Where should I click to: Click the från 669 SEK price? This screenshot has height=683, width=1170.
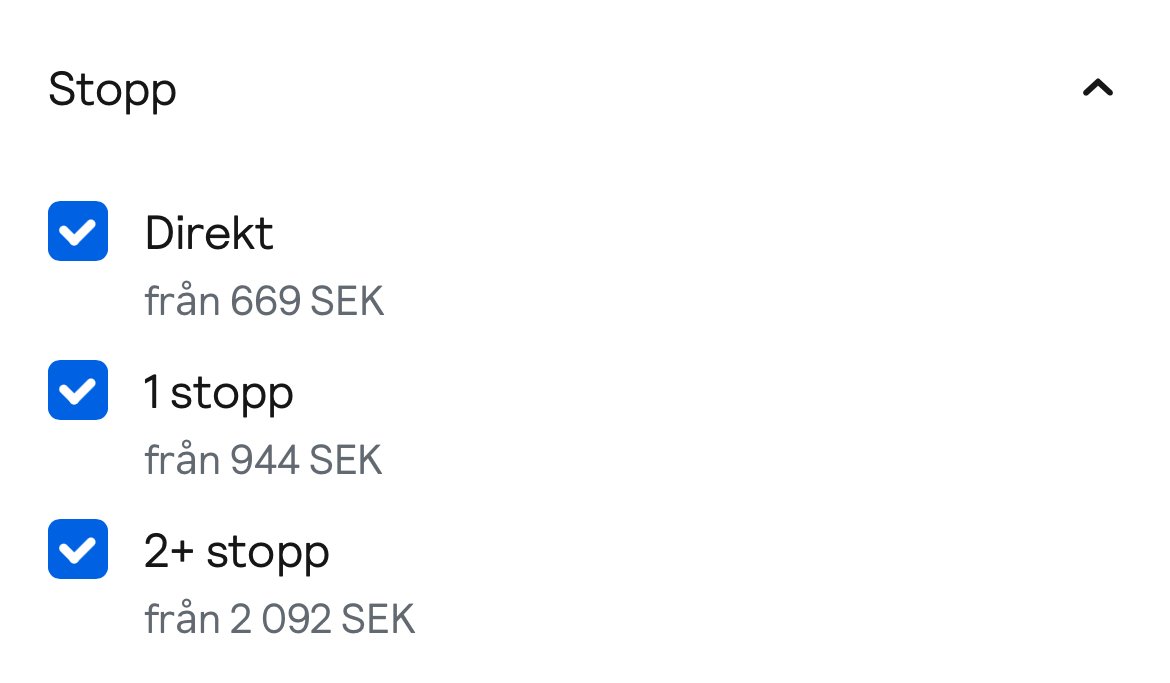(x=264, y=301)
